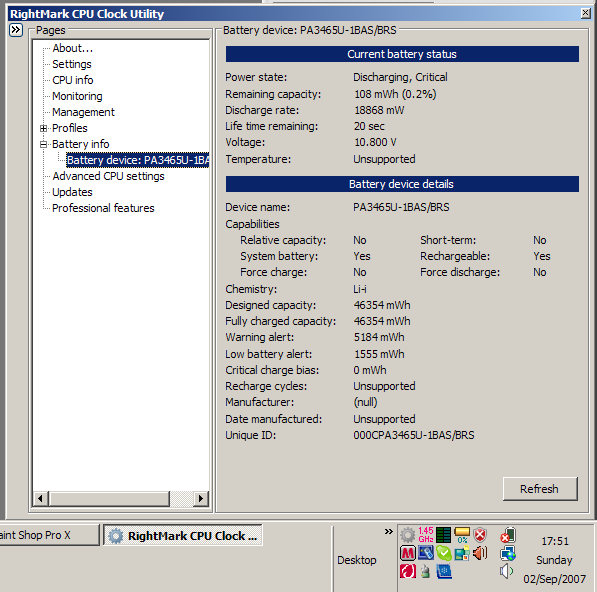Open the About... page
This screenshot has width=597, height=592.
pos(72,48)
